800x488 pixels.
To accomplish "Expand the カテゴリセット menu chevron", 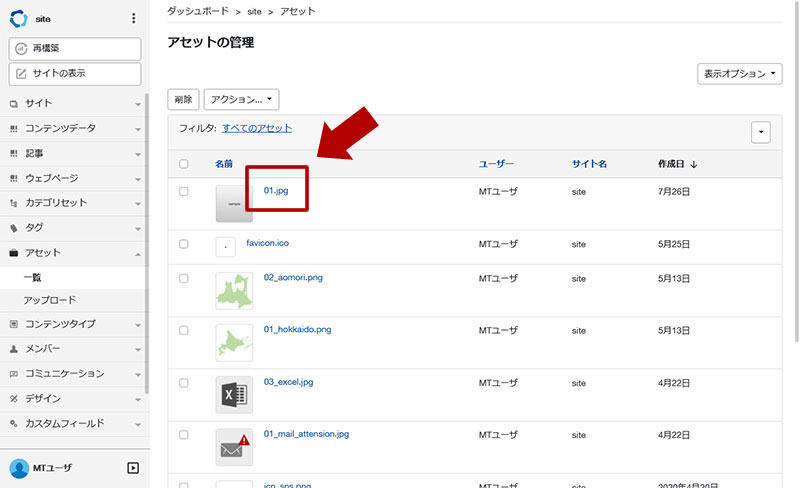I will point(138,204).
